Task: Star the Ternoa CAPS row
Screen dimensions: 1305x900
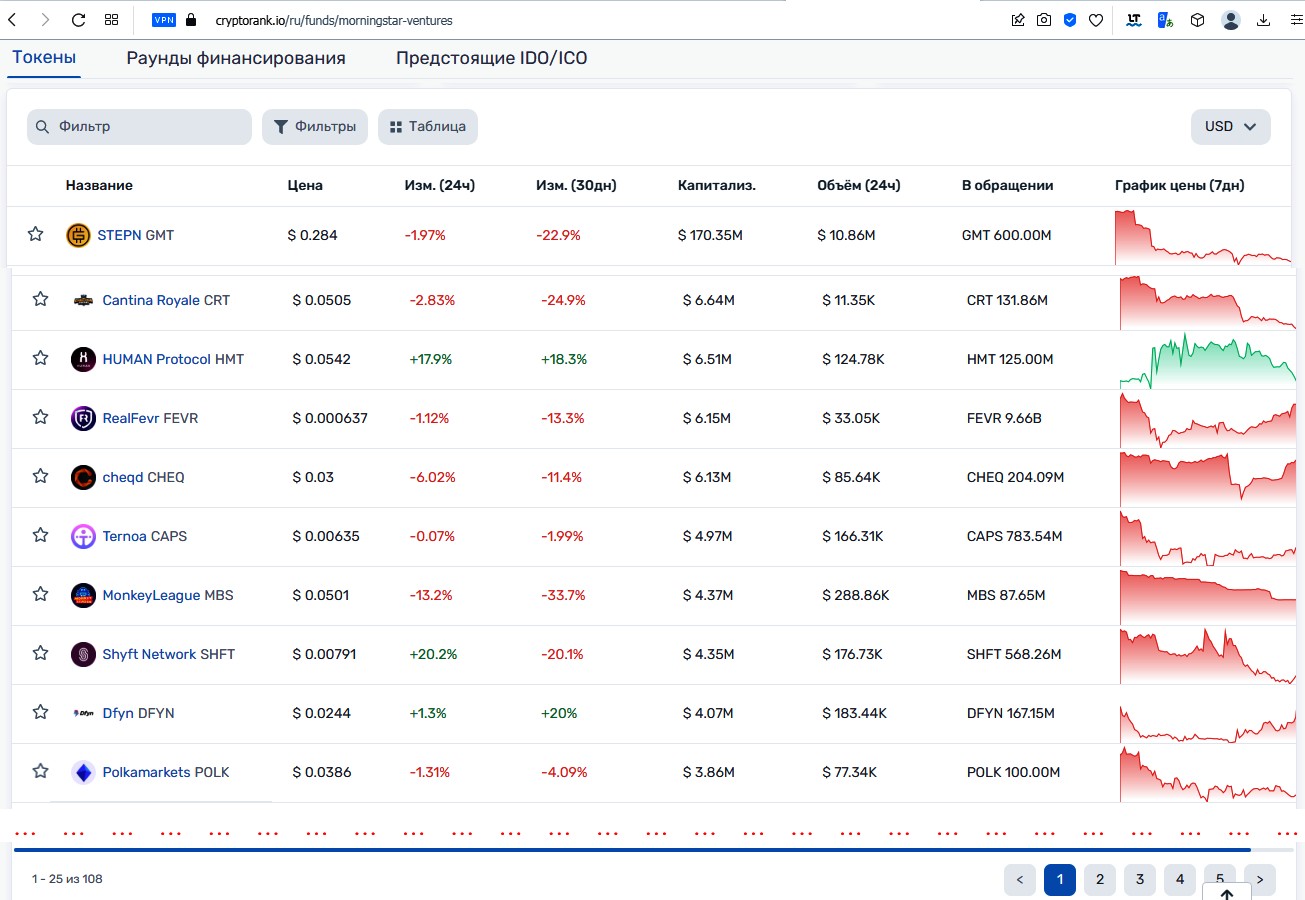Action: (41, 536)
